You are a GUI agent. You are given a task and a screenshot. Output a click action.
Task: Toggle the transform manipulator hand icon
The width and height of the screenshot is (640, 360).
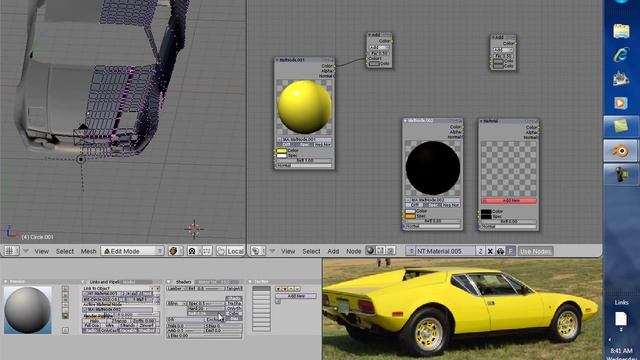221,251
